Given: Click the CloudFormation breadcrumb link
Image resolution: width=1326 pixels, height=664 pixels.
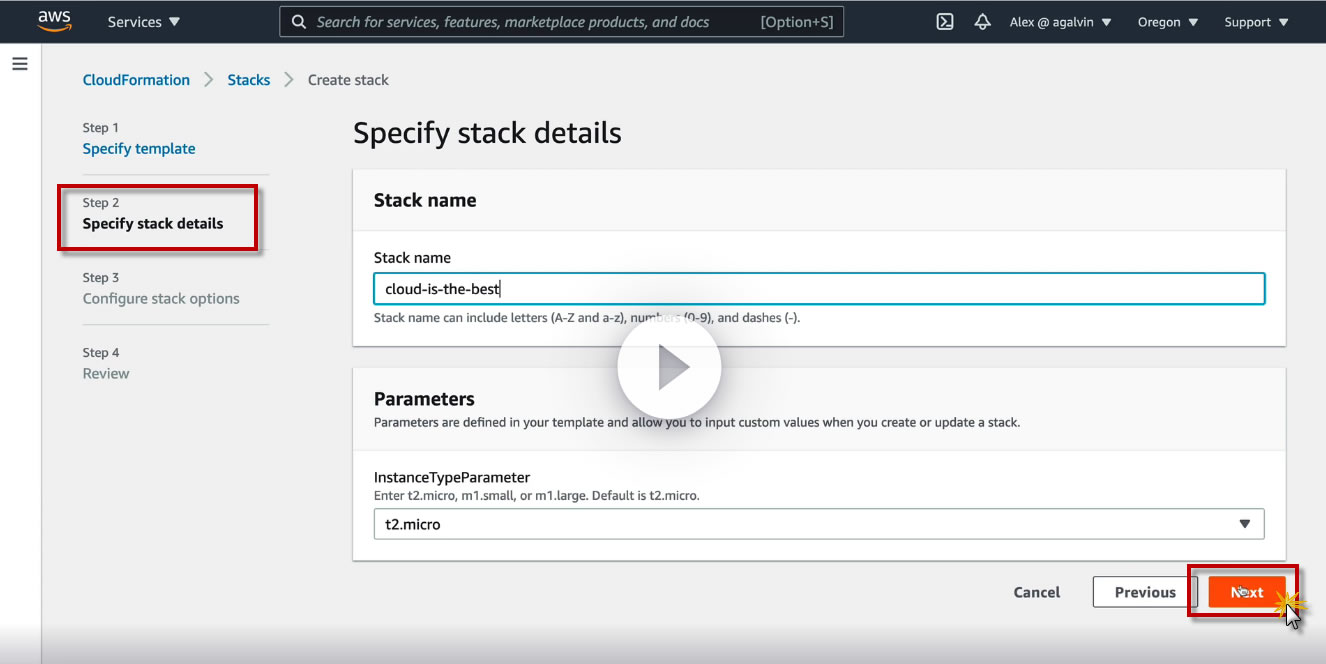Looking at the screenshot, I should pyautogui.click(x=136, y=80).
